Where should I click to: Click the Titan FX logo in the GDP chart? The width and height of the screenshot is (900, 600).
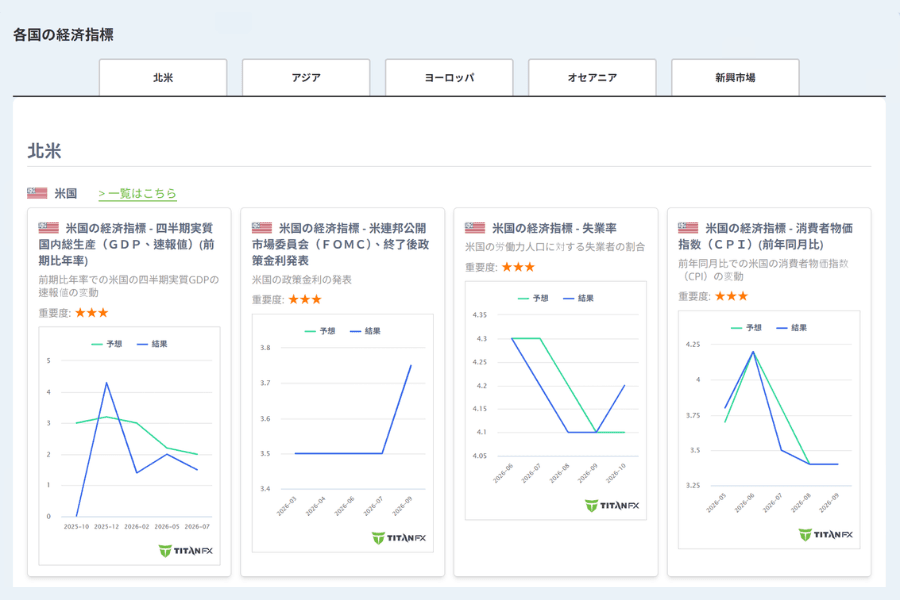click(185, 551)
